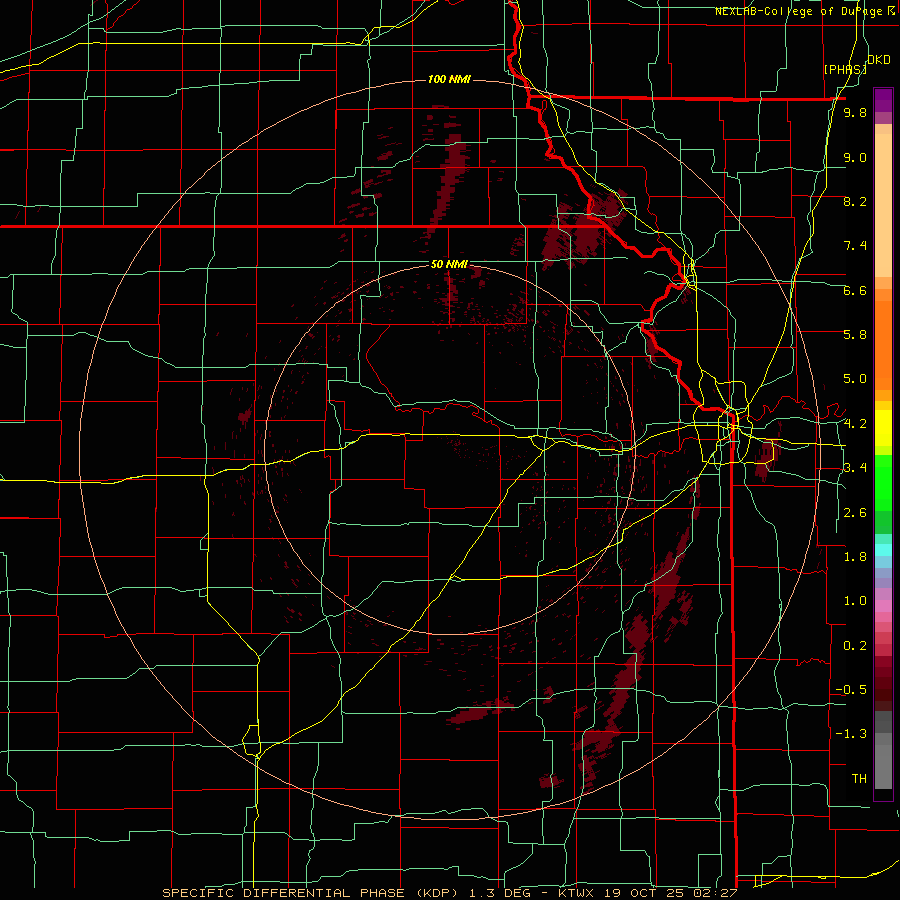Pick the orange segment of the color bar
900x900 pixels.
click(x=883, y=344)
